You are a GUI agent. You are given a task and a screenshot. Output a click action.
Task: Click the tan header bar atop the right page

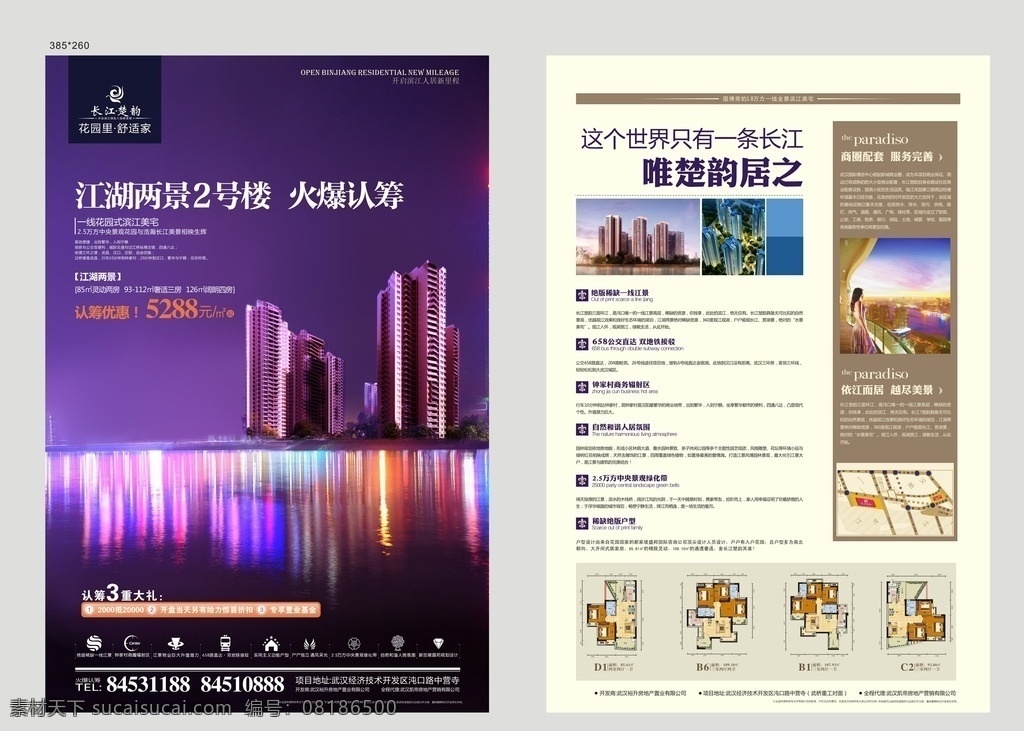768,99
